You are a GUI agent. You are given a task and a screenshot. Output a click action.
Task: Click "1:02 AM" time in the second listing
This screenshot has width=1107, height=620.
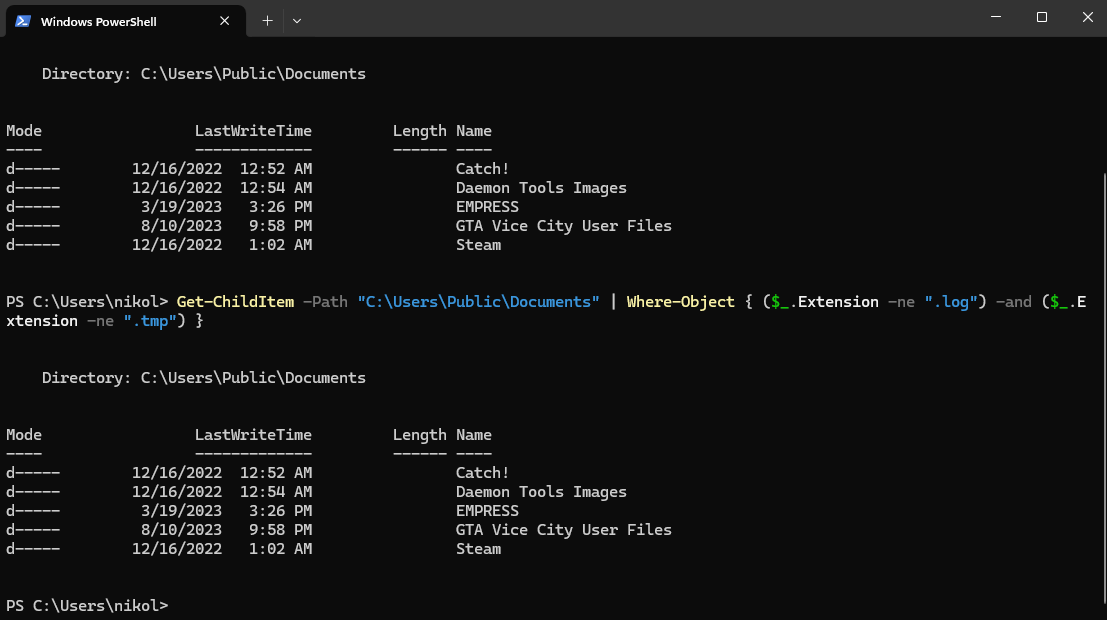pos(280,549)
